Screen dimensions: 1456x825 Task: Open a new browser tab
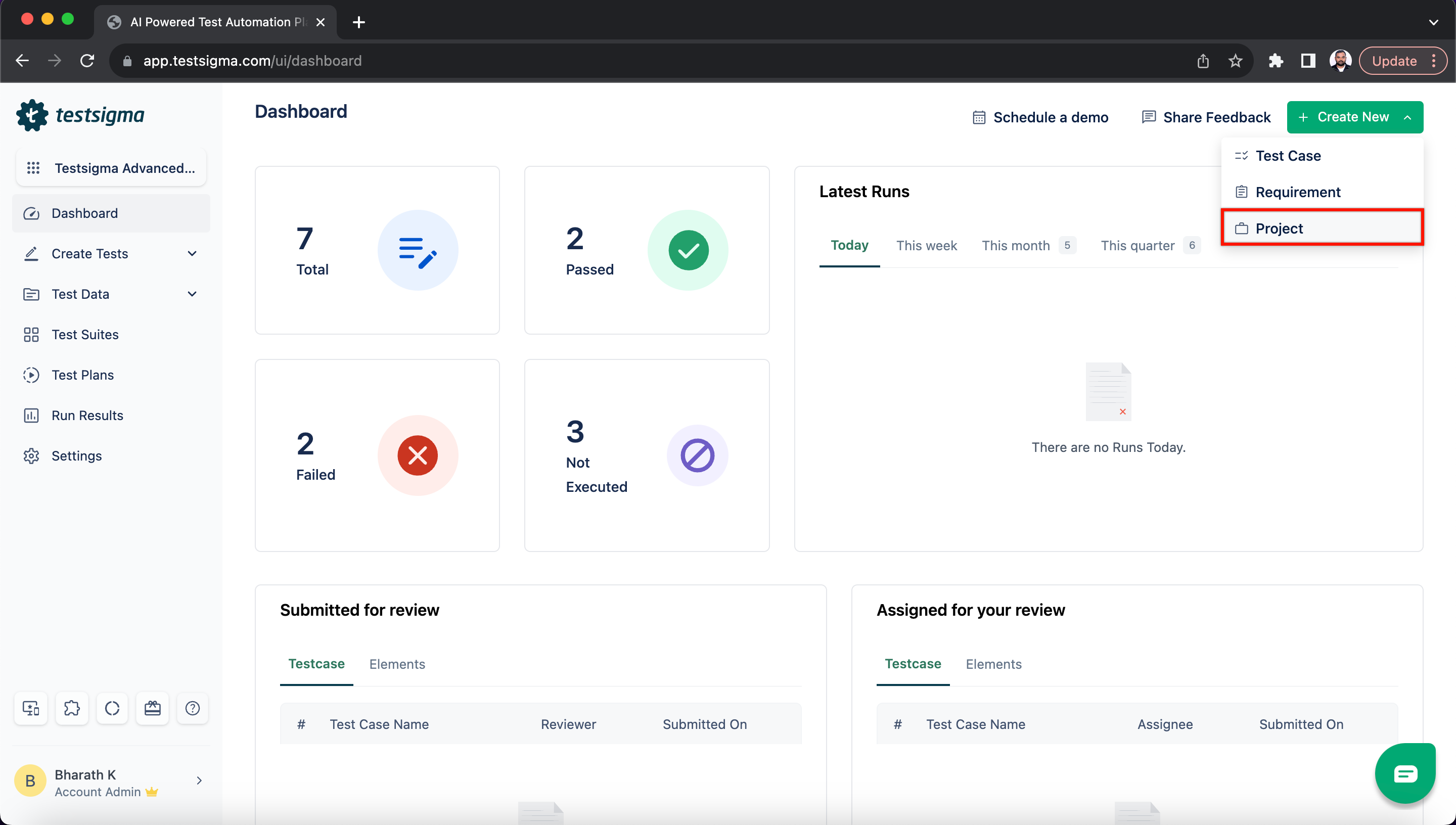click(358, 22)
